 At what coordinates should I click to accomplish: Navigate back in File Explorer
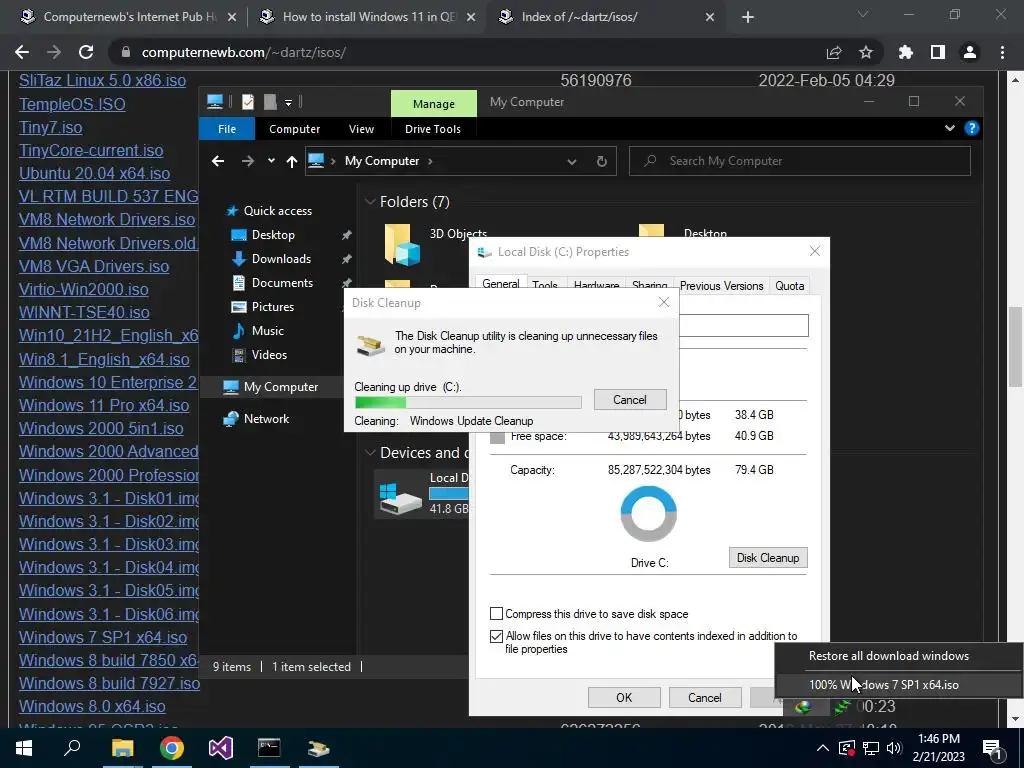coord(218,161)
